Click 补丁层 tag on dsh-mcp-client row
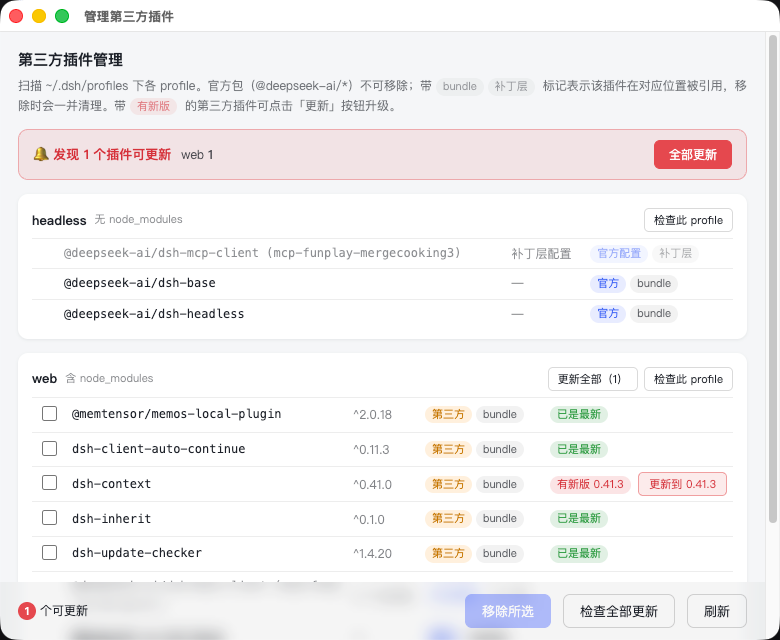This screenshot has width=780, height=640. 675,254
